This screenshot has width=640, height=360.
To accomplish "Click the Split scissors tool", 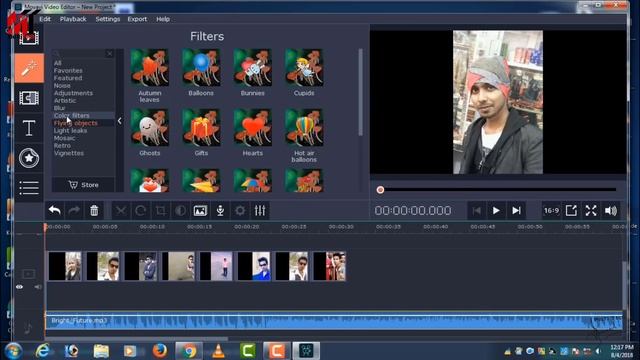I will 121,211.
